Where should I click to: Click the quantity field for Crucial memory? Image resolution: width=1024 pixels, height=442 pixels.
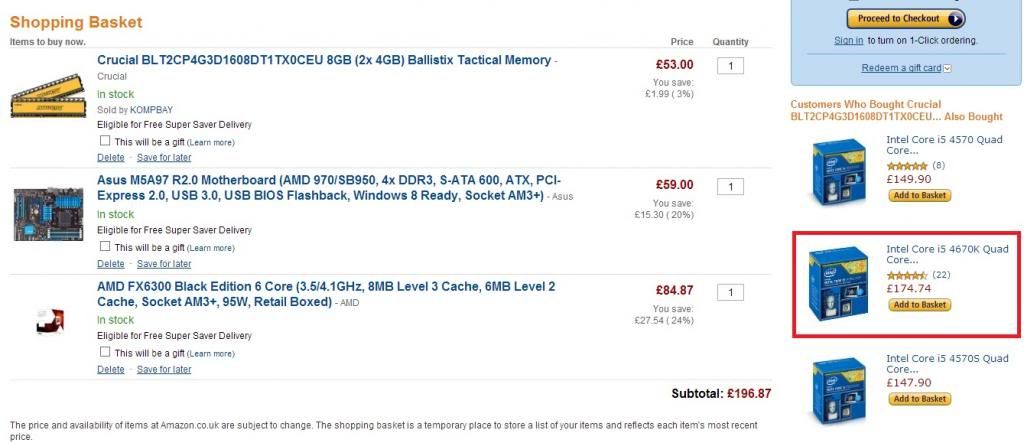click(x=731, y=66)
